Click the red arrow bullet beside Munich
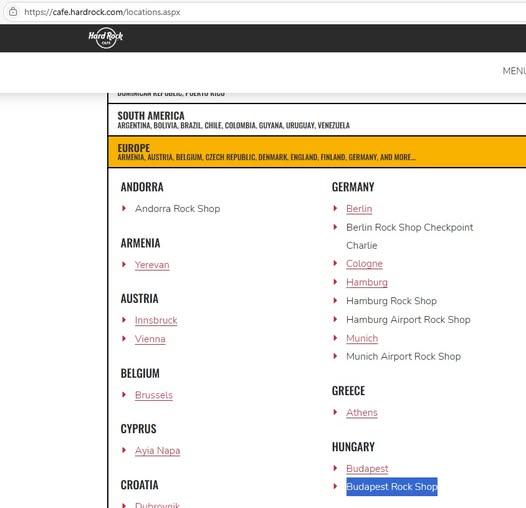The width and height of the screenshot is (526, 508). click(335, 338)
